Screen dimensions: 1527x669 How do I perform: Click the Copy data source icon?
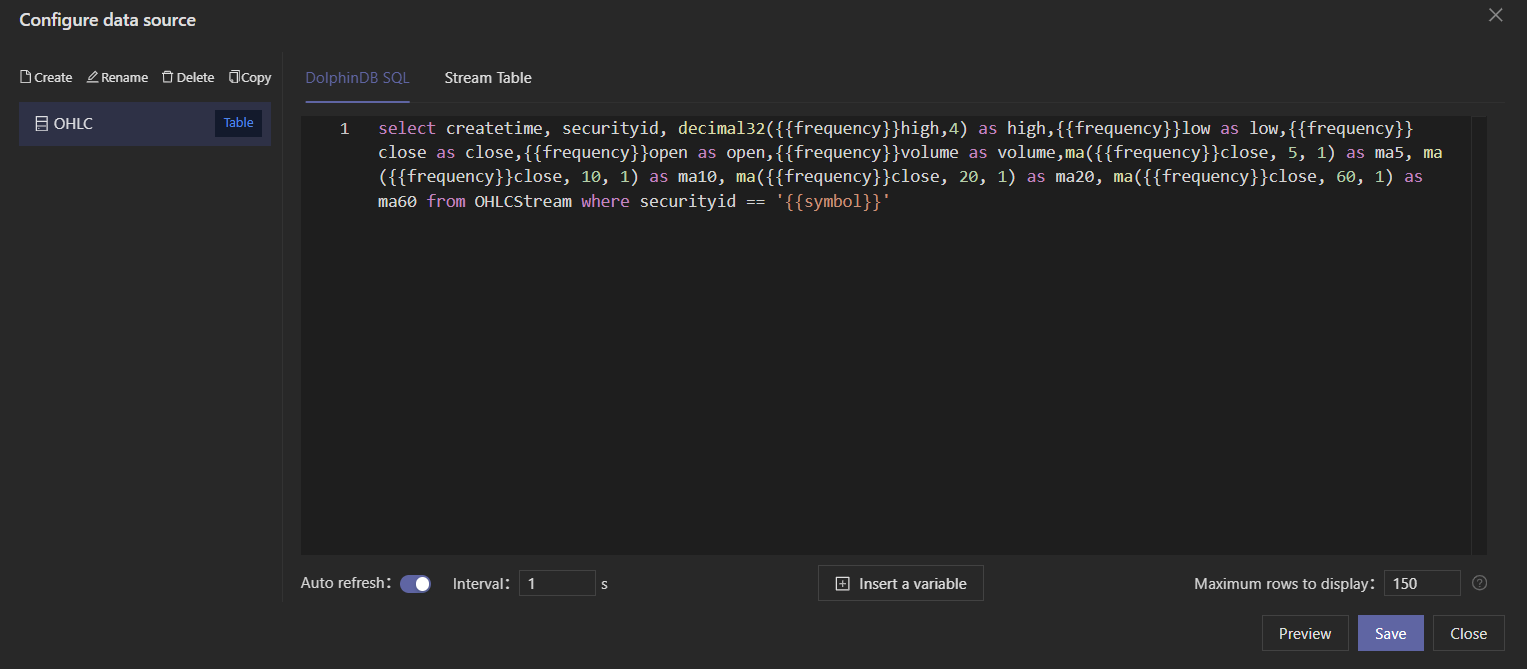point(234,77)
